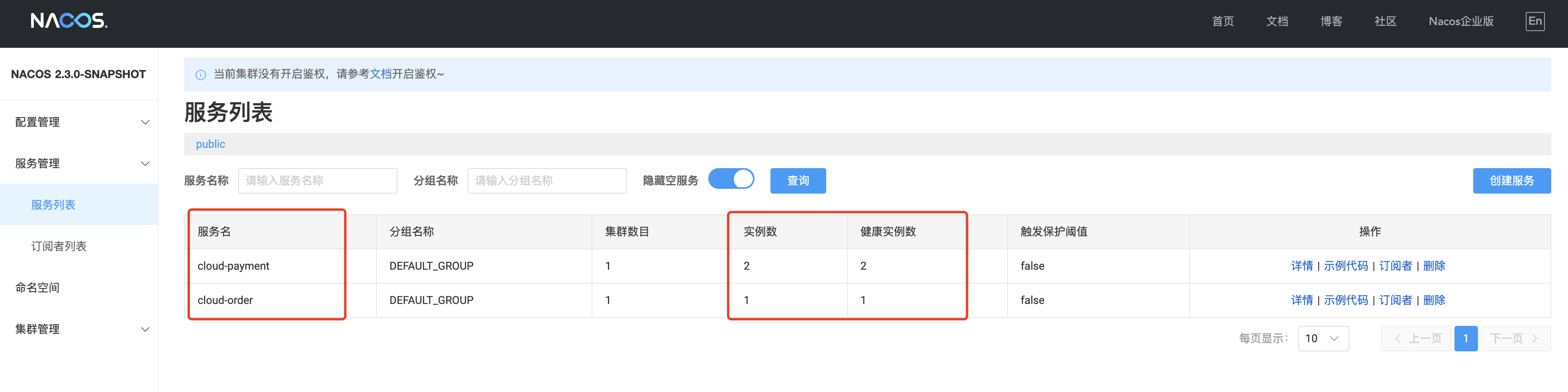Screen dimensions: 1568x392
Task: Toggle hide empty services off
Action: tap(731, 179)
